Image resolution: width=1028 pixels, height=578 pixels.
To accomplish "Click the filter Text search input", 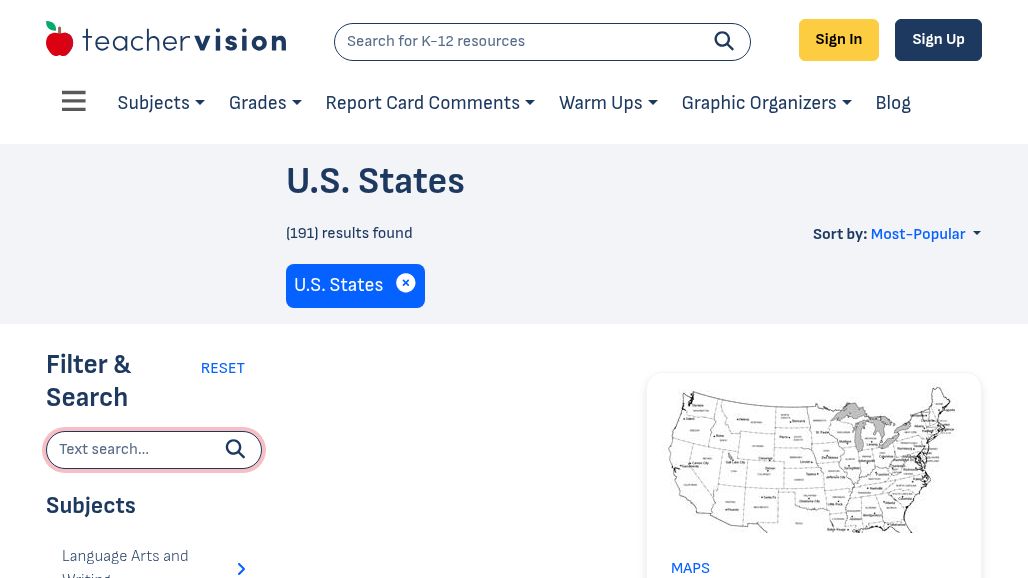I will click(135, 450).
